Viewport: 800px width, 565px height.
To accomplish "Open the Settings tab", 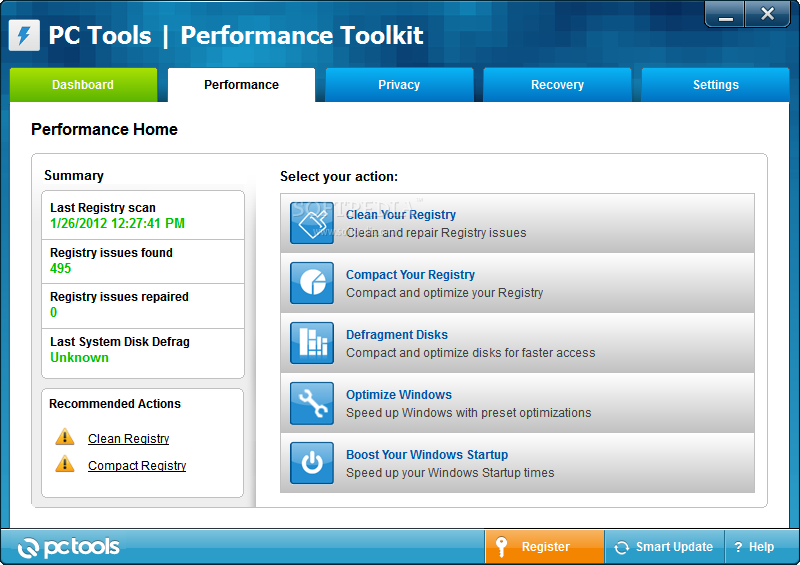I will point(715,85).
